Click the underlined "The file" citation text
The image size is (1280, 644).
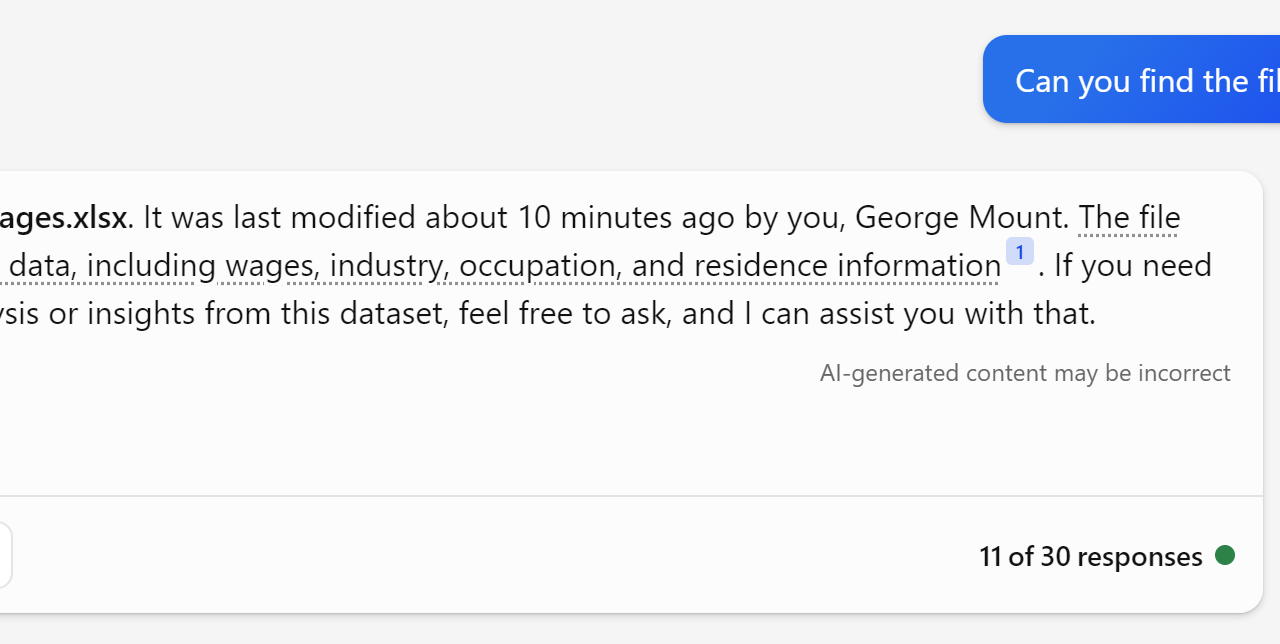tap(1130, 217)
